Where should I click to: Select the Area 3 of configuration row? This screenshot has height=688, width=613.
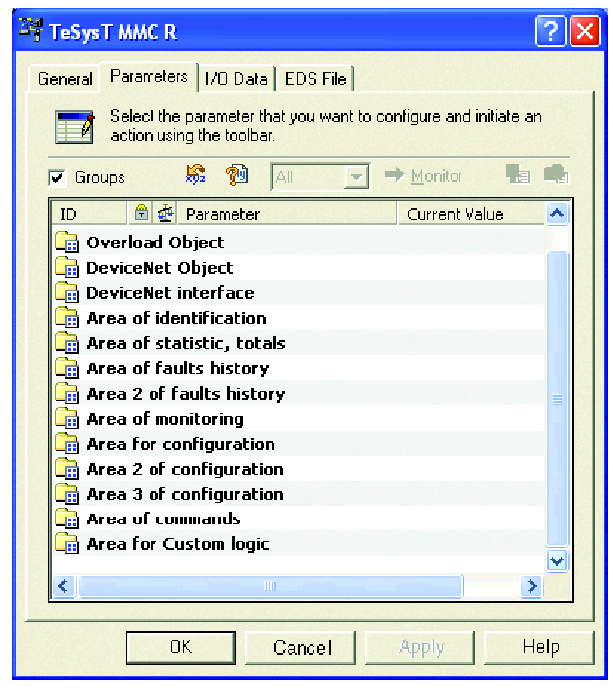pos(298,494)
